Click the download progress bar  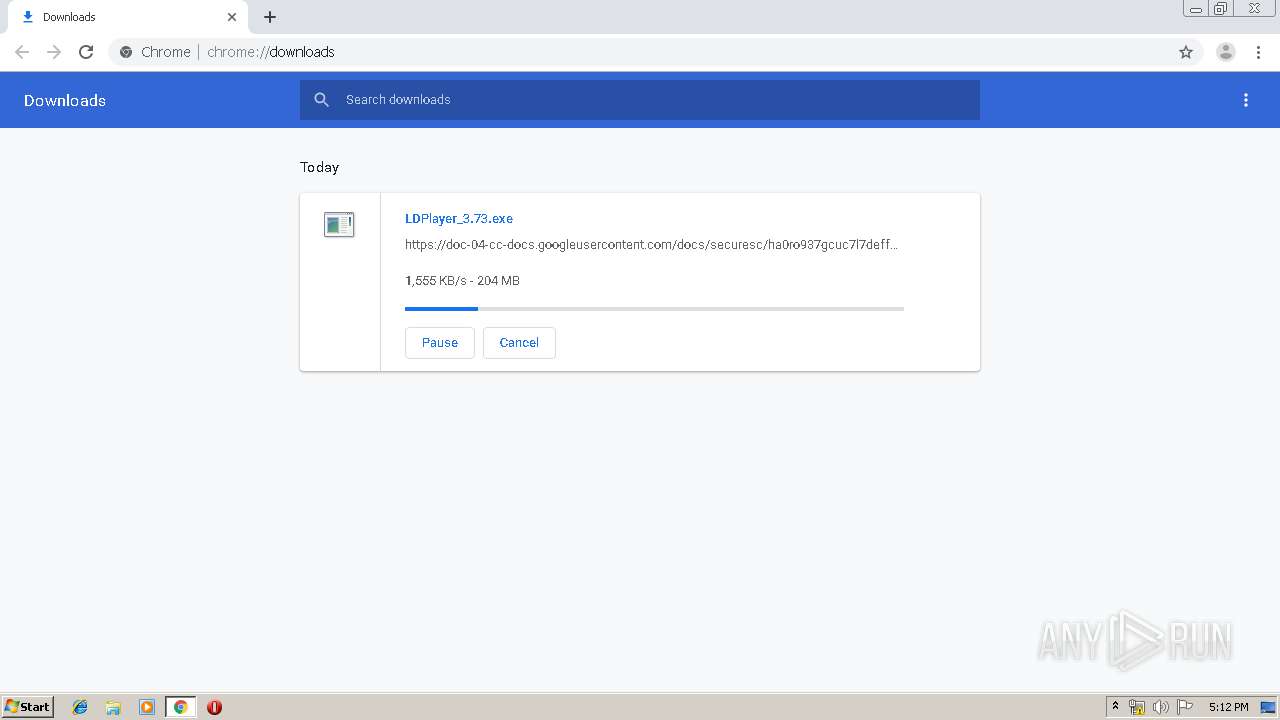point(654,309)
